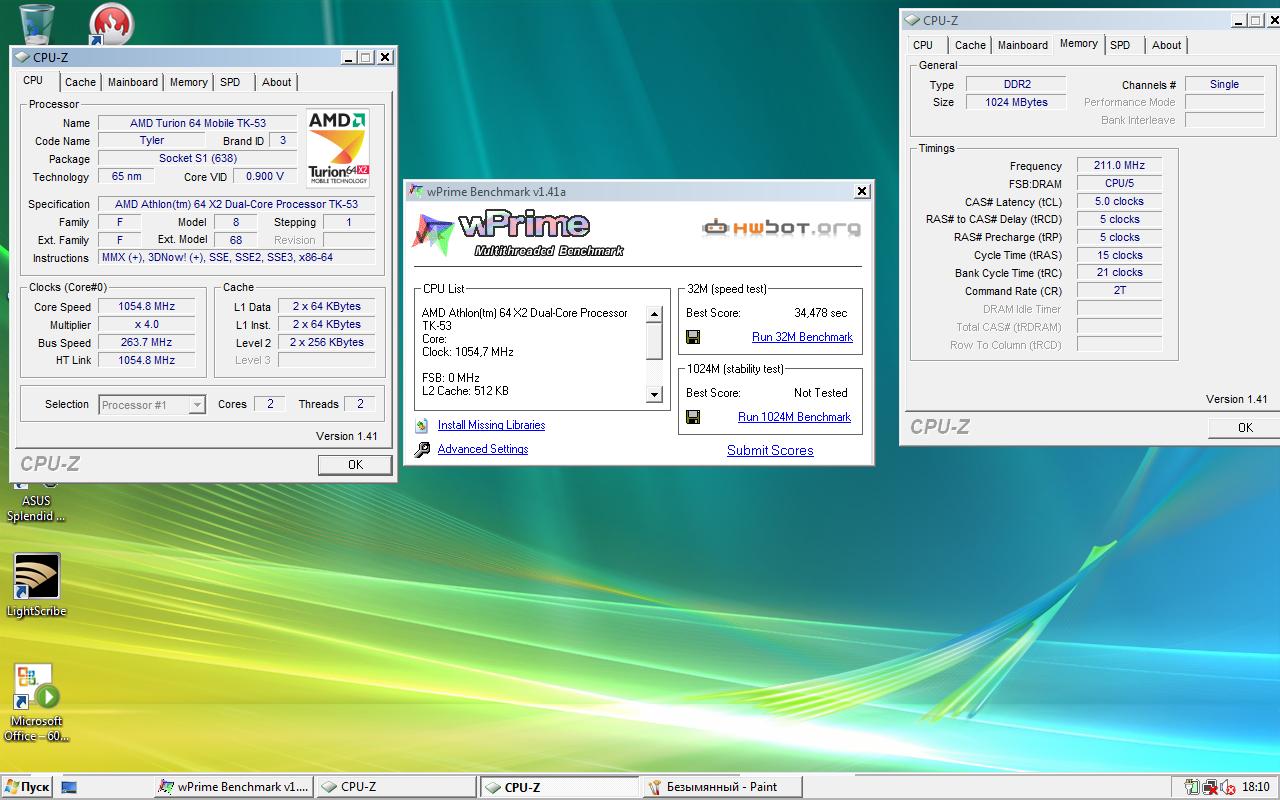Click the AMD Turion 64 X2 logo

(x=338, y=147)
